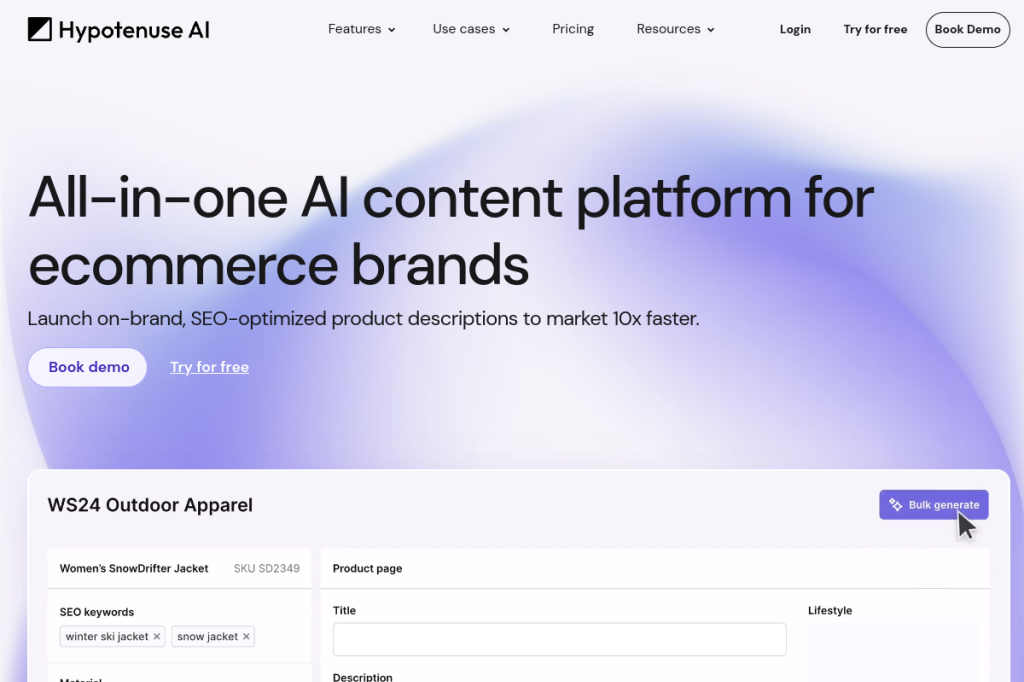Click the chevron beside Resources
1024x682 pixels.
(x=711, y=30)
